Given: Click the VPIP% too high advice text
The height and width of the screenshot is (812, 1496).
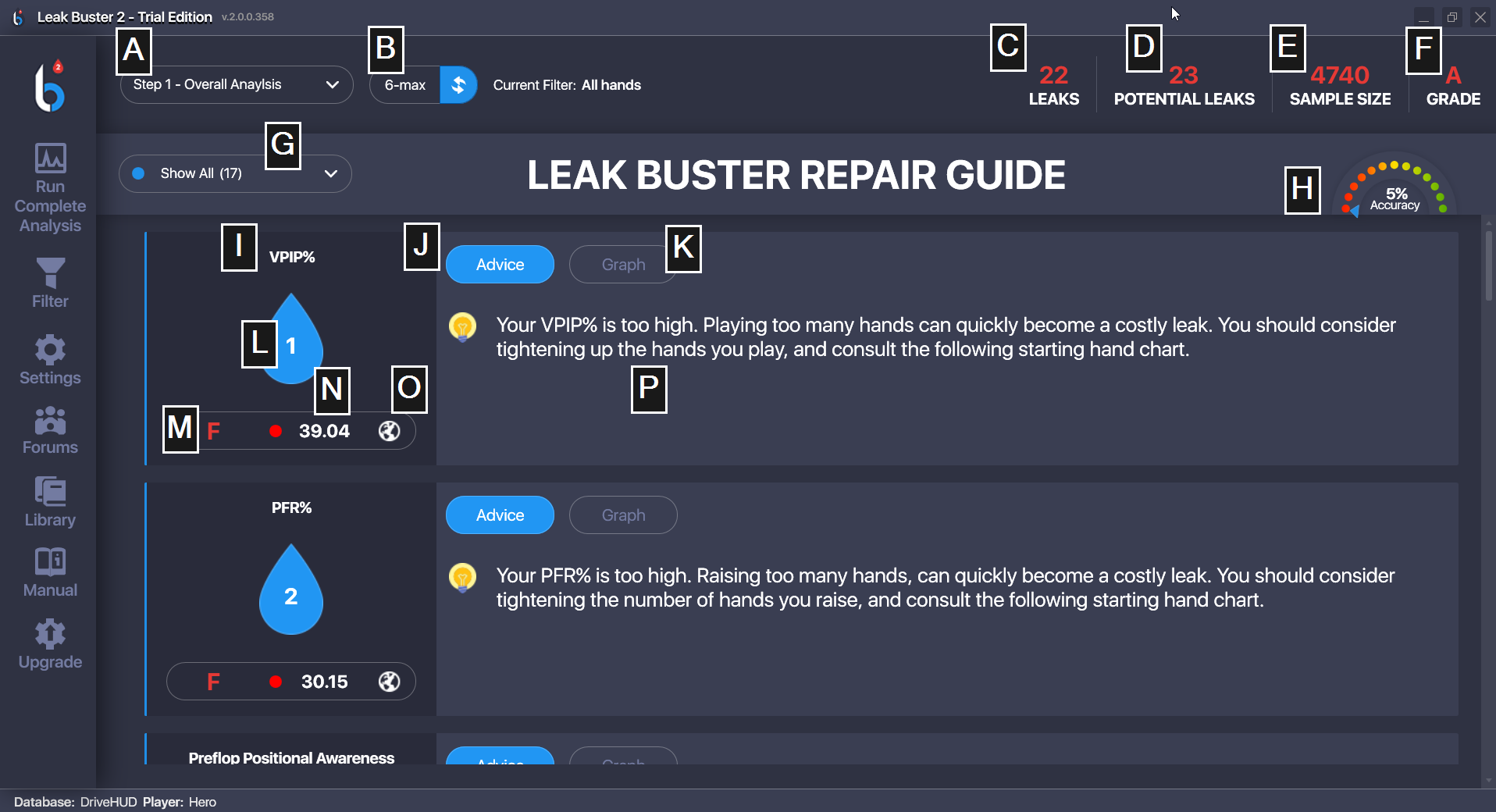Looking at the screenshot, I should pyautogui.click(x=946, y=337).
